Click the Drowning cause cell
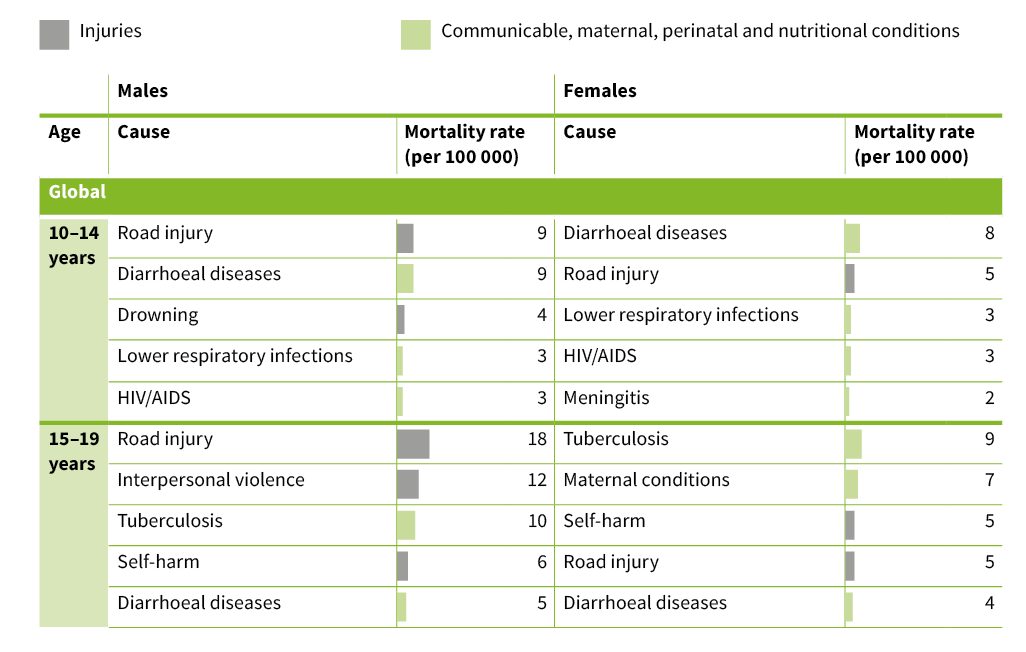Image resolution: width=1026 pixels, height=652 pixels. (x=158, y=316)
